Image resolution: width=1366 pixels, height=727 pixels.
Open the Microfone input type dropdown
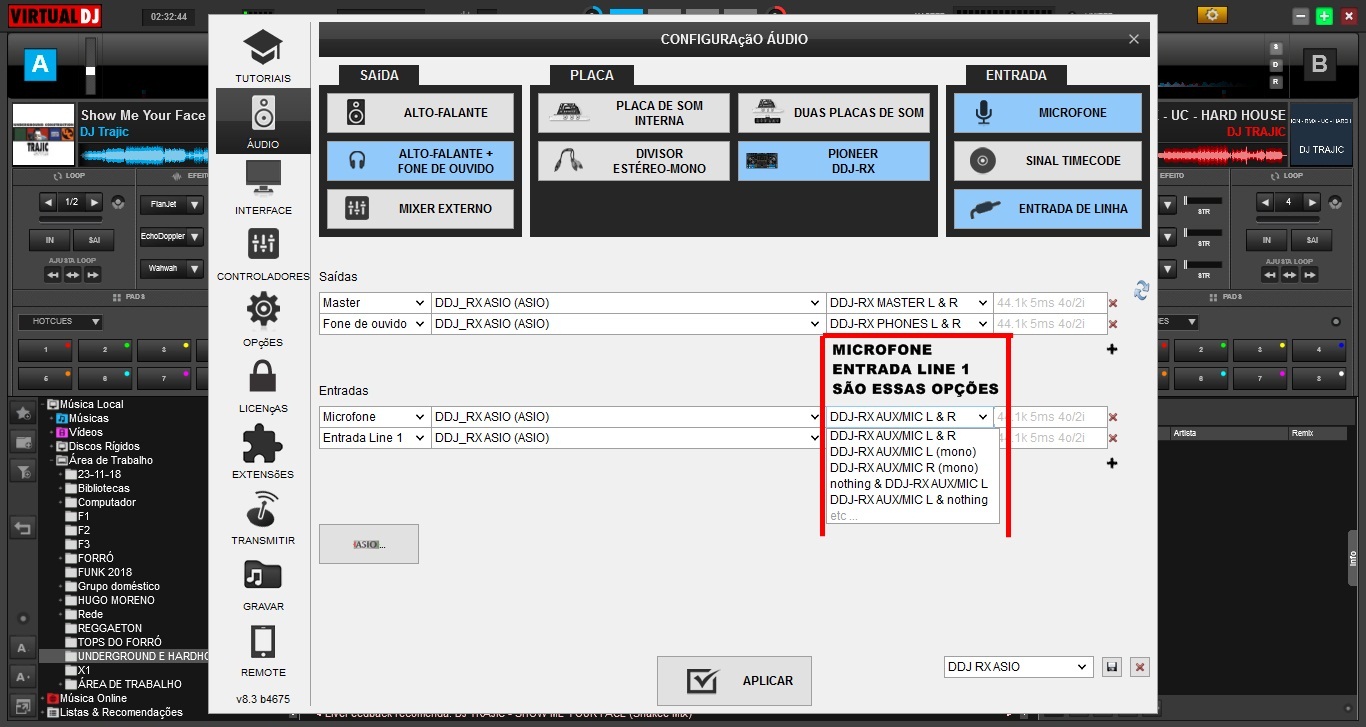point(374,417)
